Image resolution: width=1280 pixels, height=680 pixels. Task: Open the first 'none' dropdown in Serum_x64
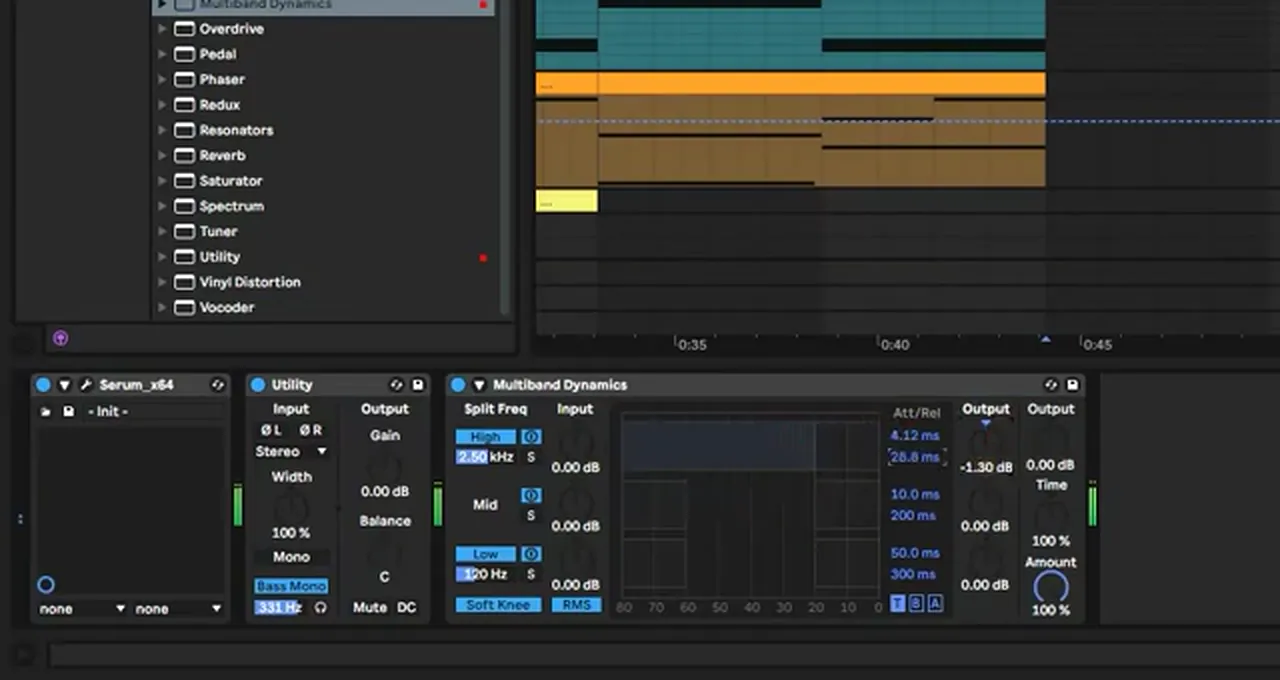pyautogui.click(x=82, y=609)
